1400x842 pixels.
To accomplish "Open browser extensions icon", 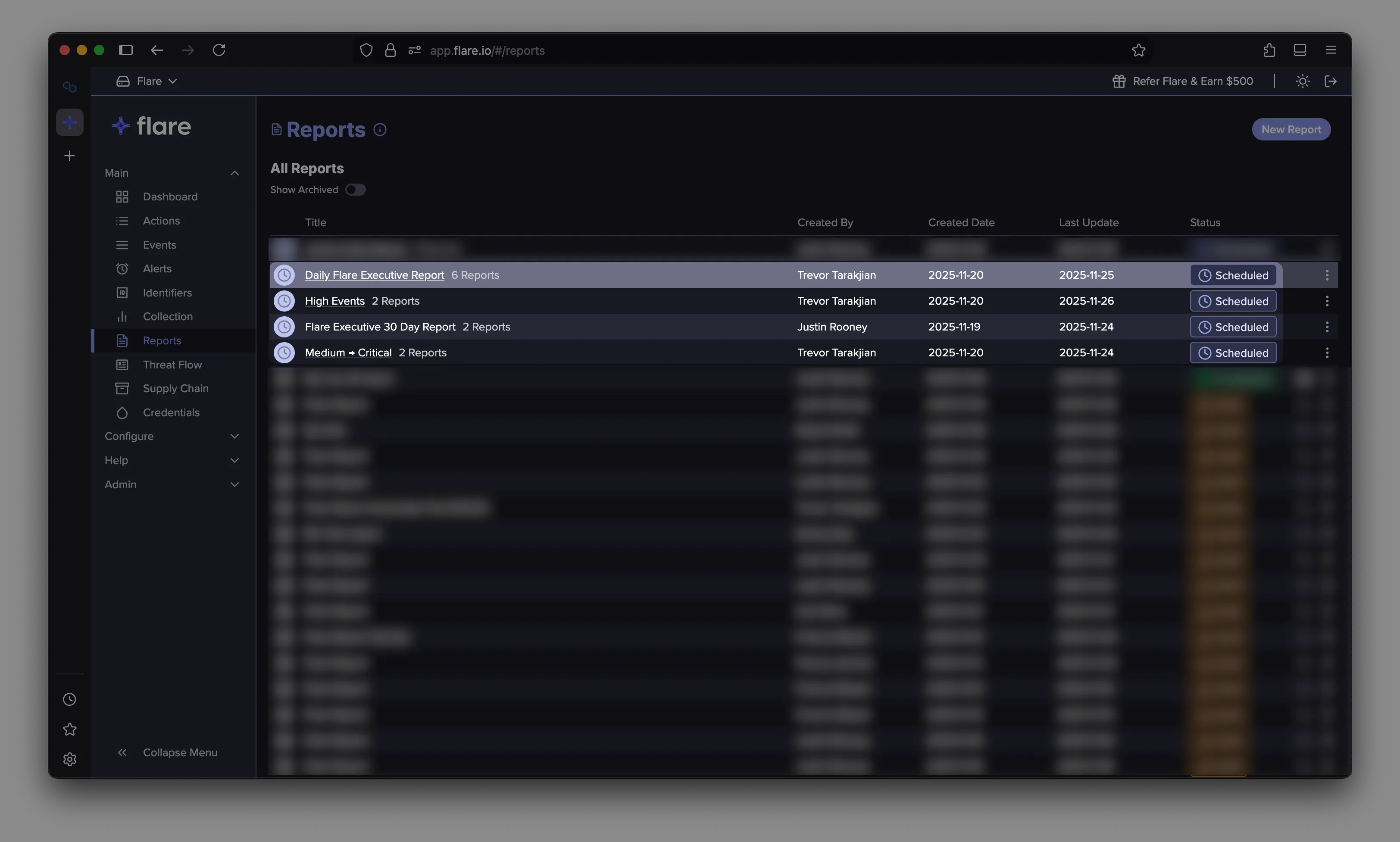I will click(x=1269, y=50).
